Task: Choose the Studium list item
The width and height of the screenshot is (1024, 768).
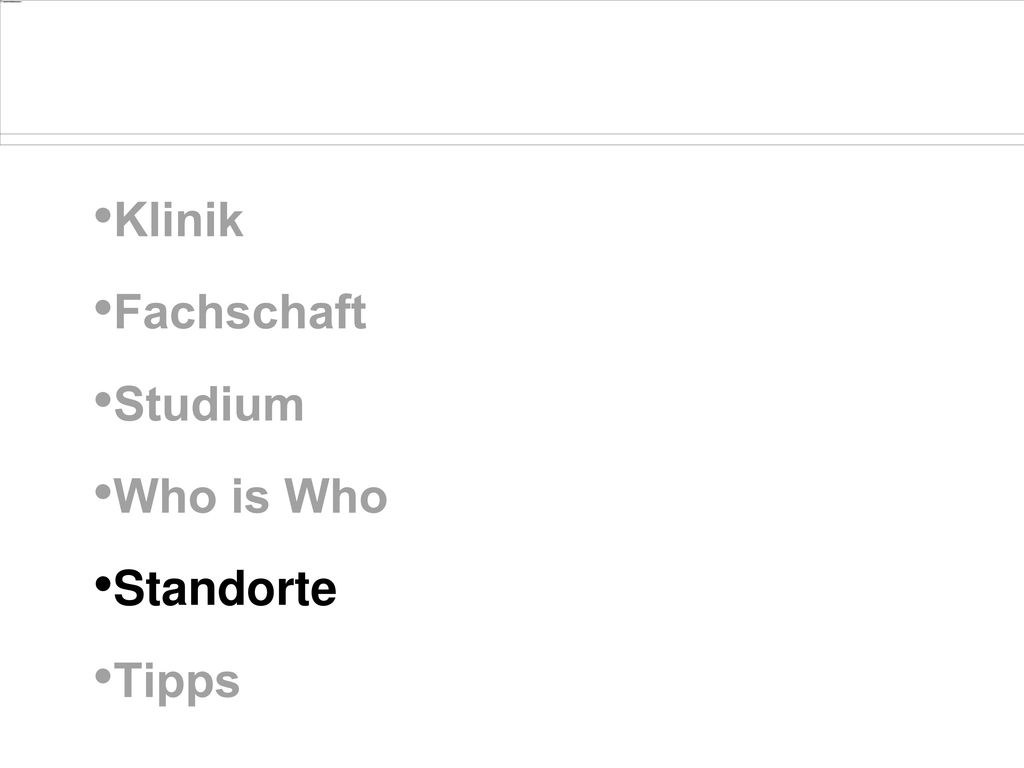Action: (x=208, y=404)
